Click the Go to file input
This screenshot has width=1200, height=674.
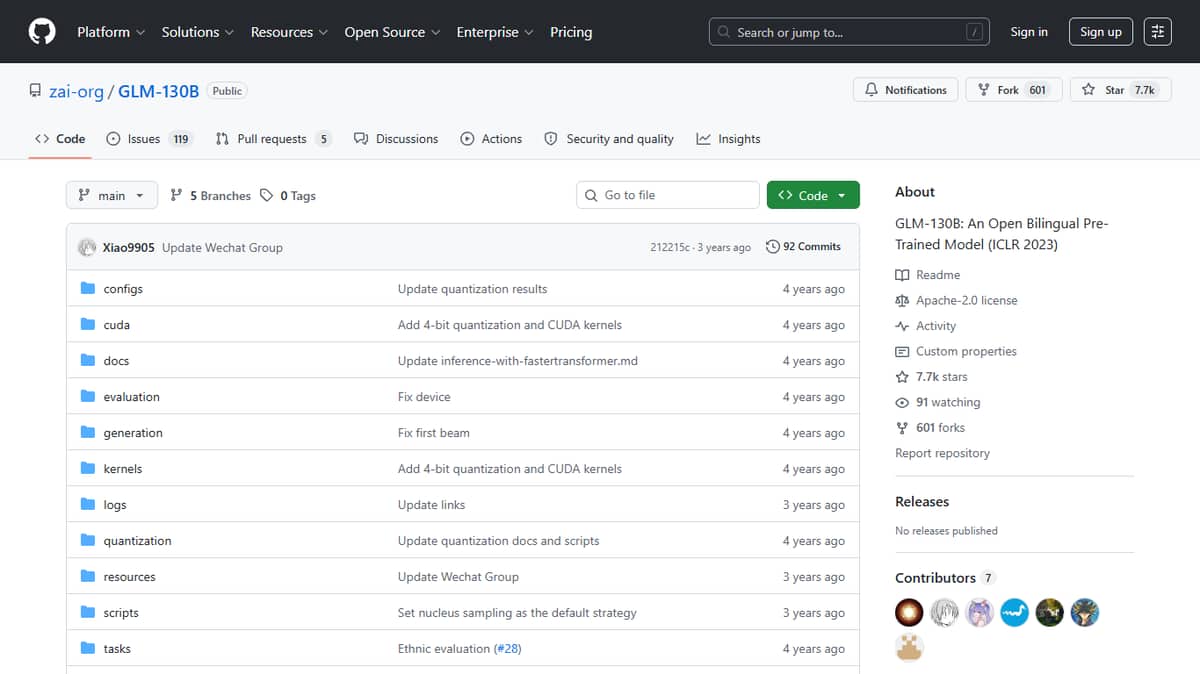tap(668, 195)
